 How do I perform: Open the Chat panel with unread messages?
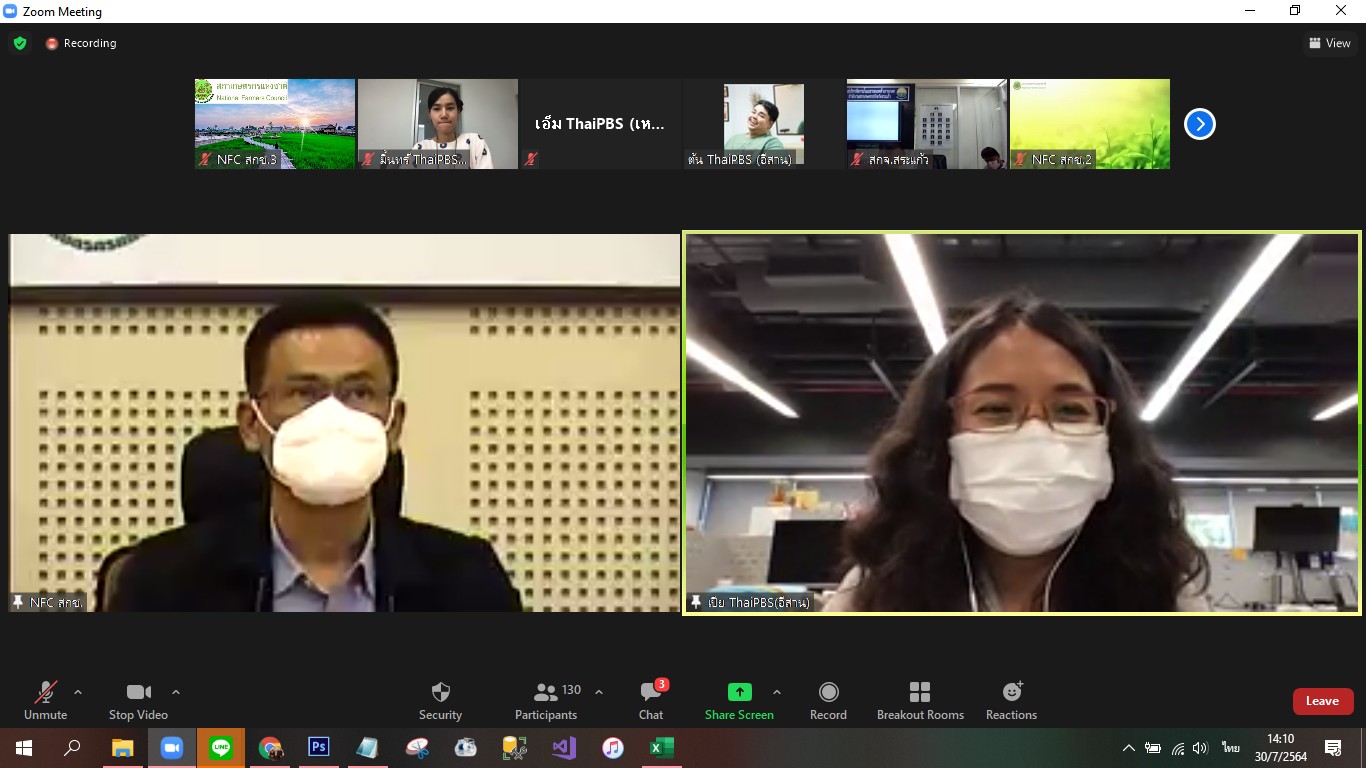(x=651, y=701)
